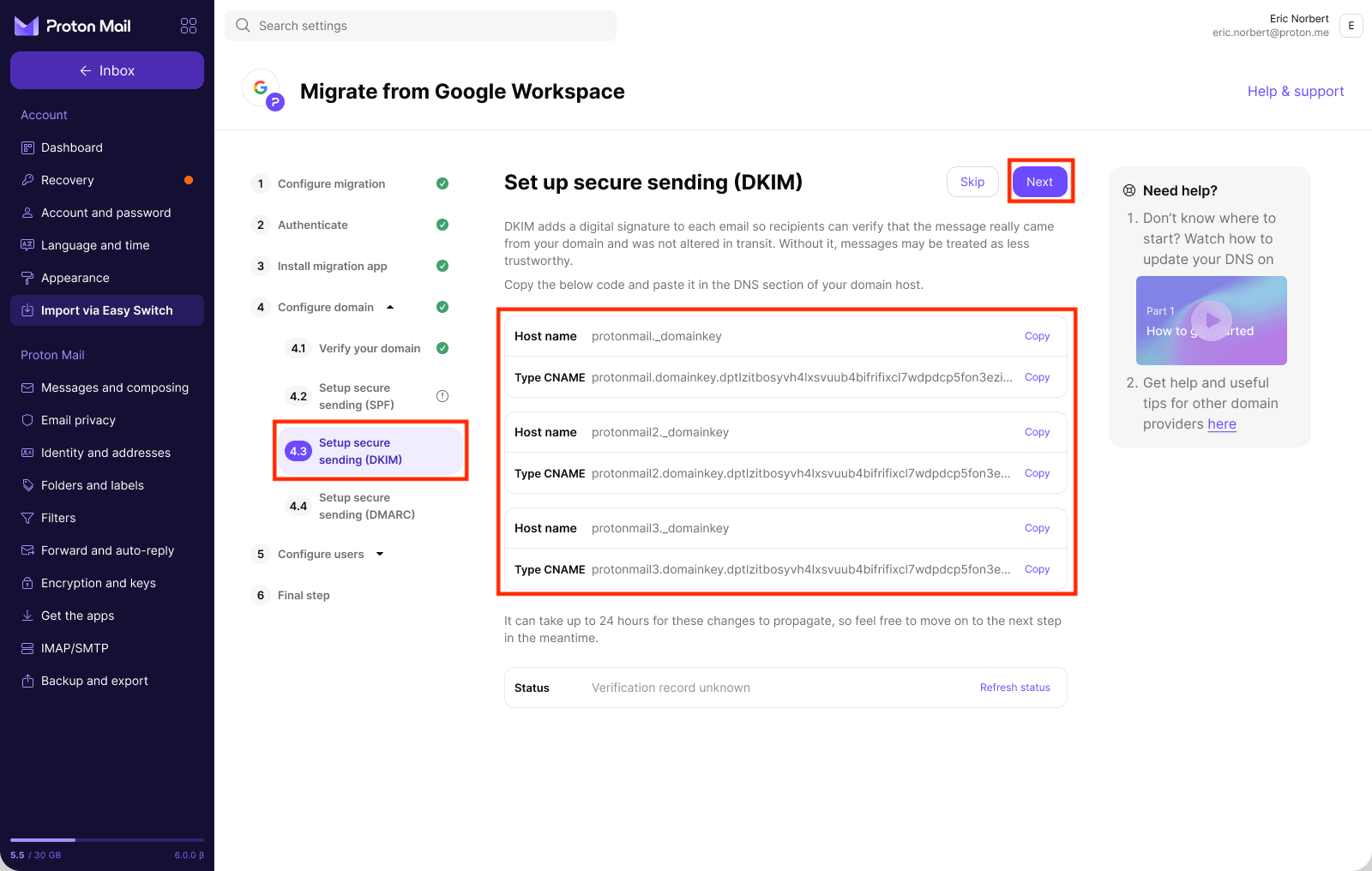Refresh the verification status

click(x=1015, y=688)
